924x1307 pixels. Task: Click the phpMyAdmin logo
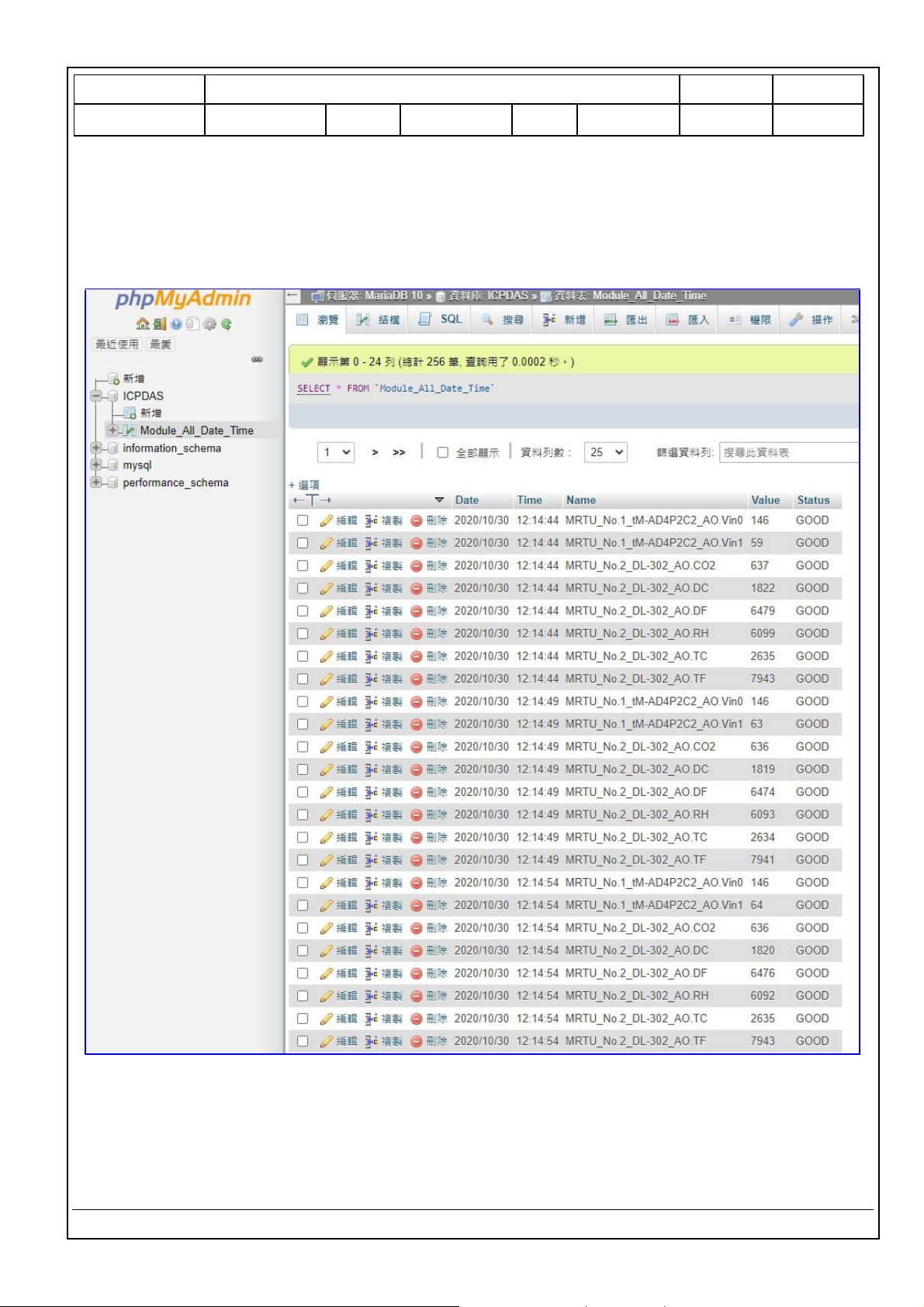183,299
